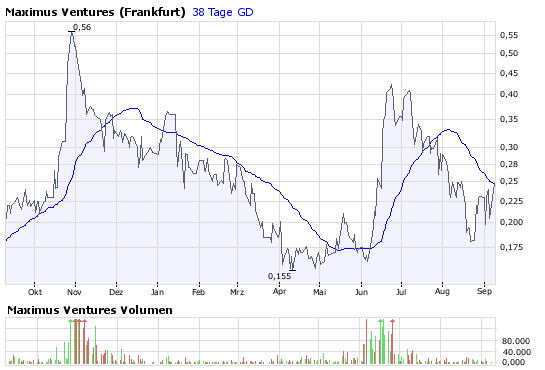Click the 40.000 volume axis label
The height and width of the screenshot is (370, 545).
[x=516, y=352]
